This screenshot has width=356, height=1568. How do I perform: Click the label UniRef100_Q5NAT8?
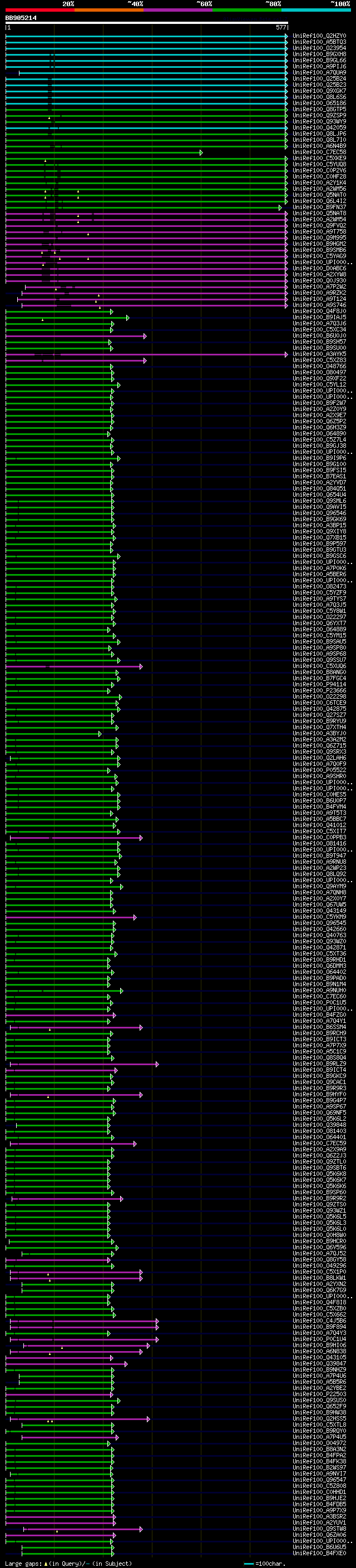click(319, 214)
